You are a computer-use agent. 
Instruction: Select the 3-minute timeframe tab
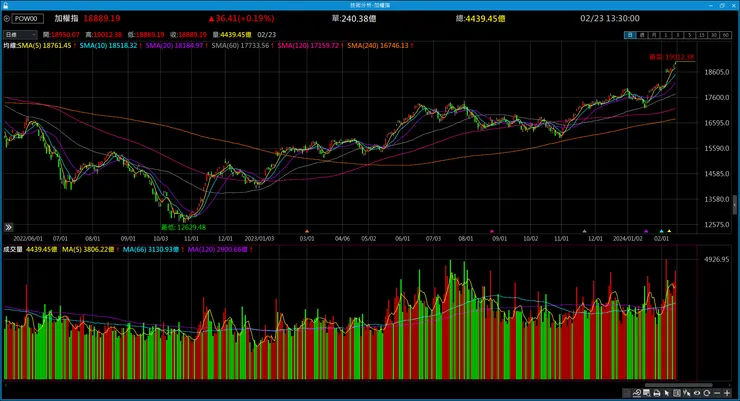click(x=678, y=35)
